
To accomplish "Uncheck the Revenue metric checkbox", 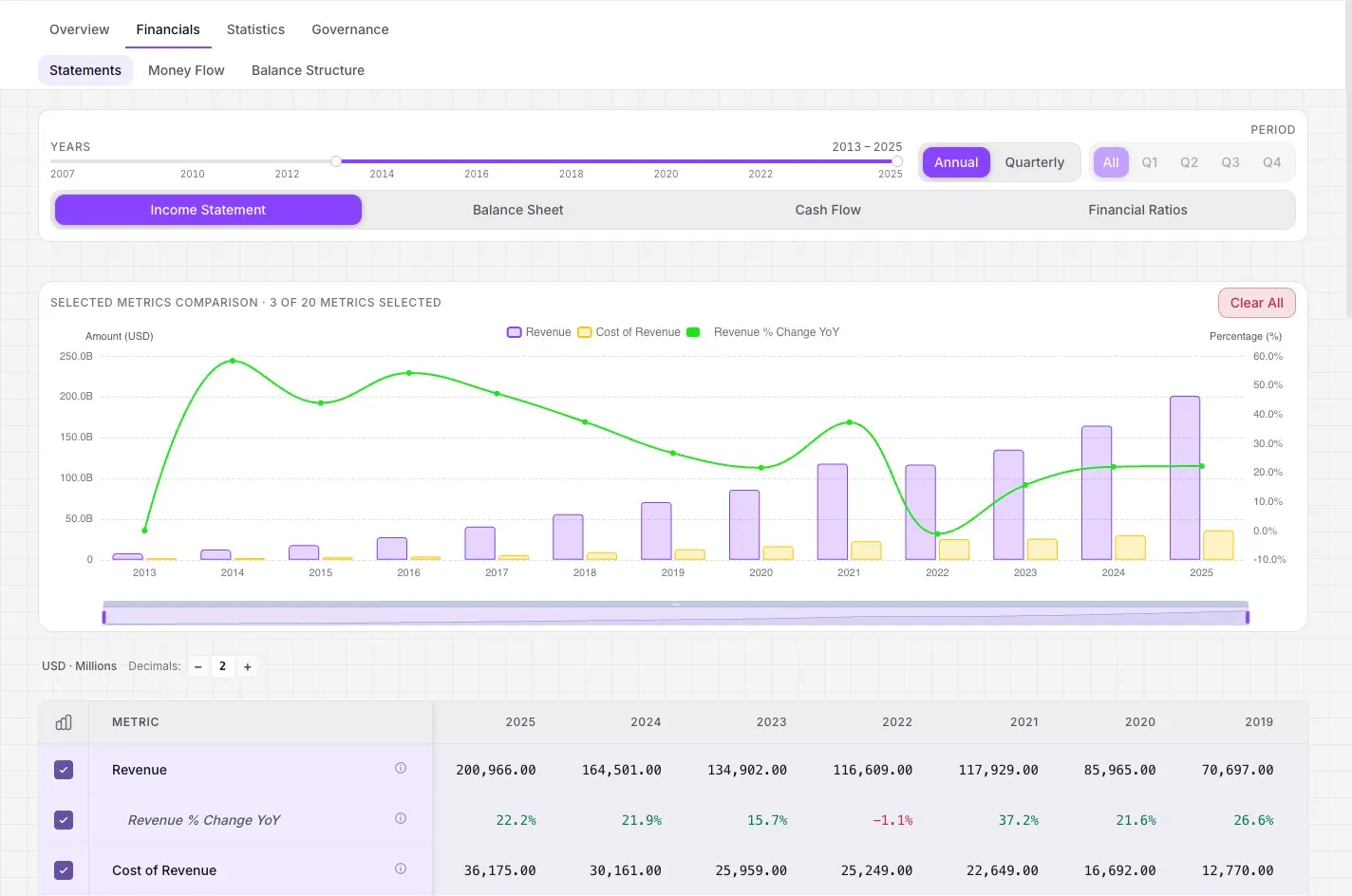I will click(x=64, y=770).
